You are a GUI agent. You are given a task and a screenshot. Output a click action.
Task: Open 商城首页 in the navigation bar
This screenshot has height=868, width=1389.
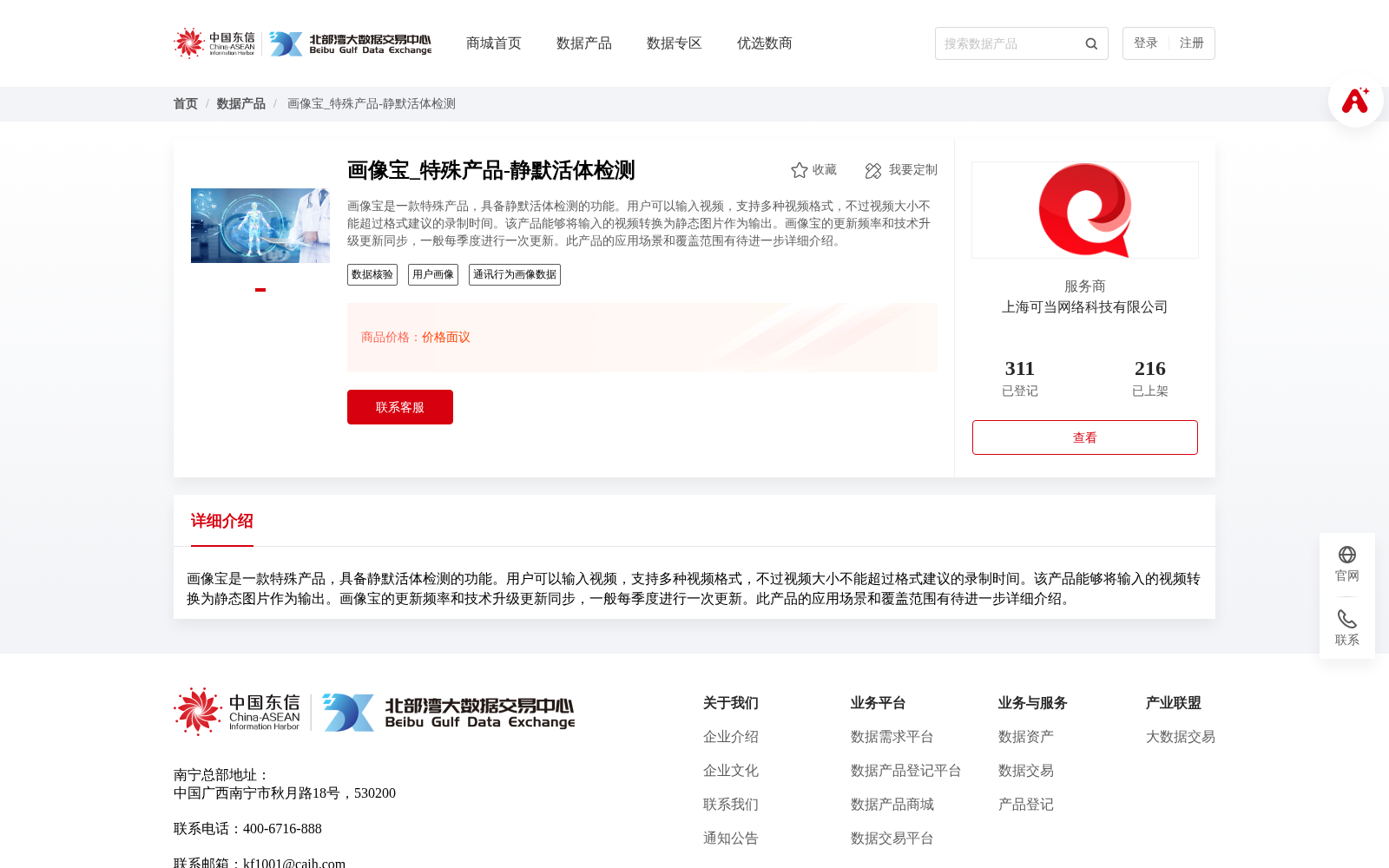point(494,43)
